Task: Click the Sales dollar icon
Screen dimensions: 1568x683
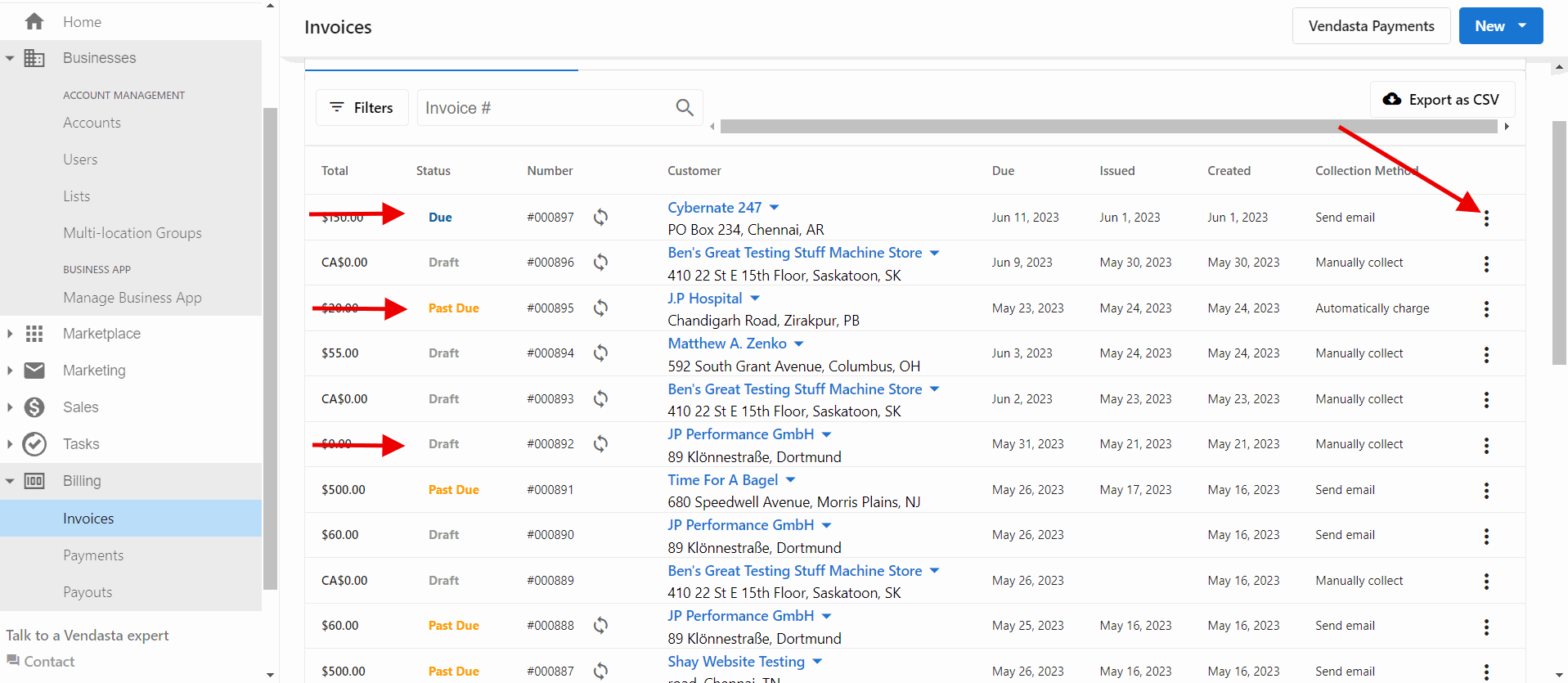Action: pyautogui.click(x=34, y=407)
